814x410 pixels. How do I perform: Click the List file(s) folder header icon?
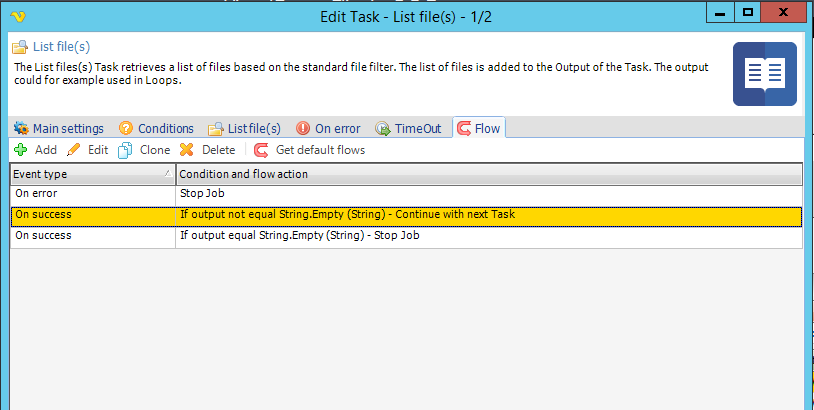(20, 47)
